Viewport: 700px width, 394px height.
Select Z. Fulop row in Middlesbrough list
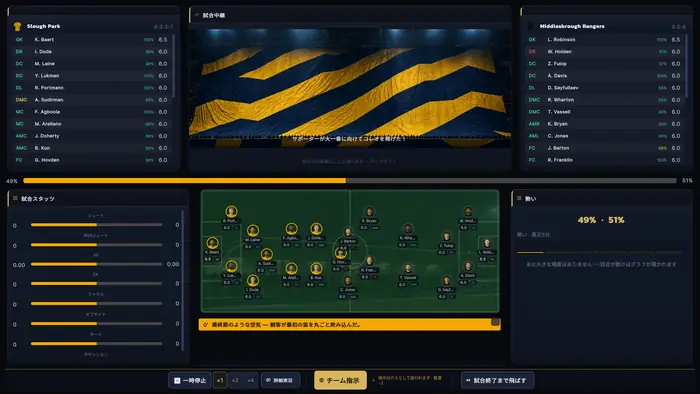tap(604, 63)
